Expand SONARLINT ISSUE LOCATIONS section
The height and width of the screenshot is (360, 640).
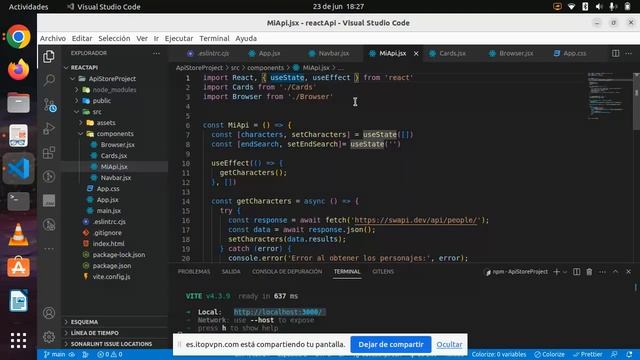click(x=114, y=344)
